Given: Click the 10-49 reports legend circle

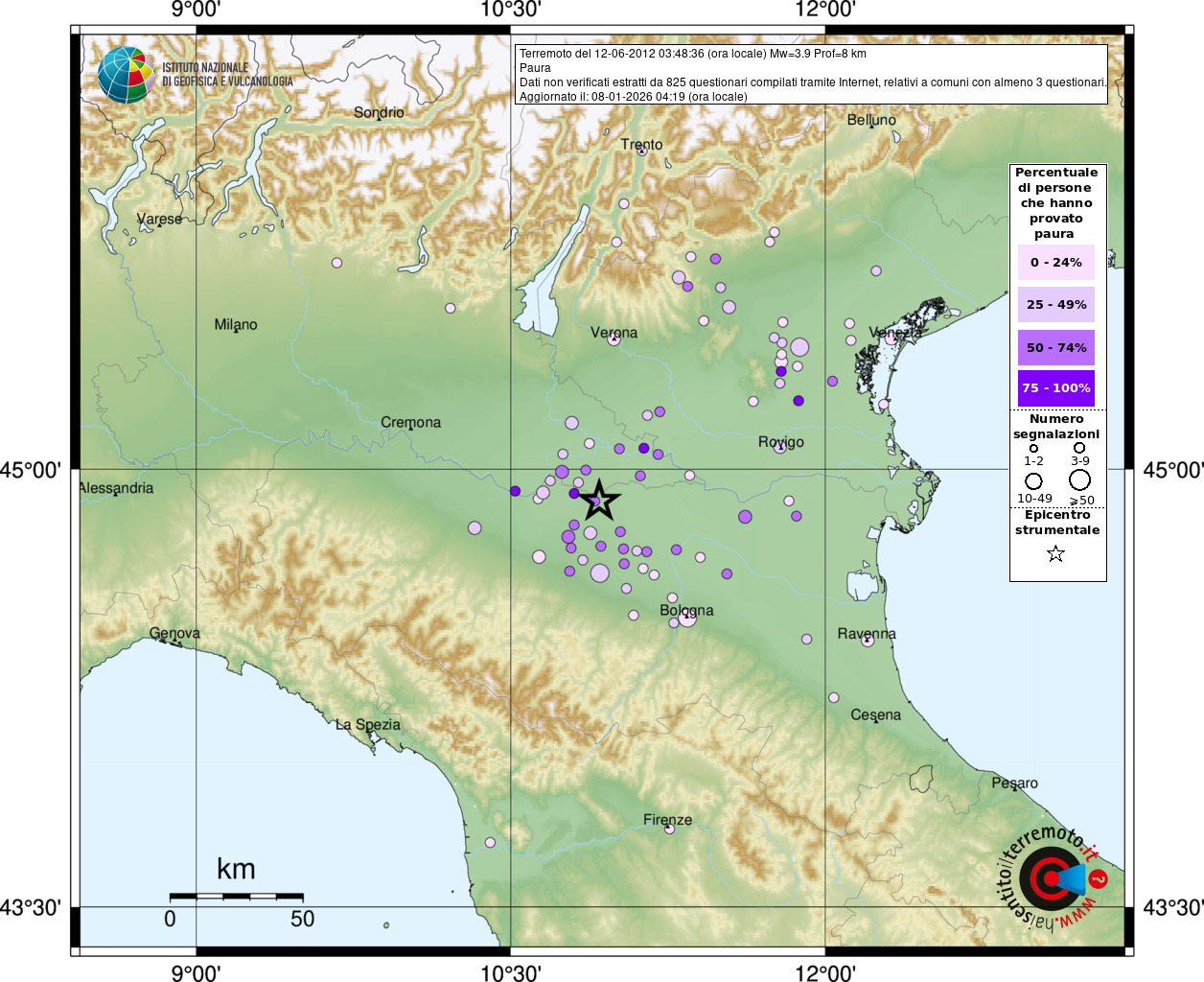Looking at the screenshot, I should tap(1033, 481).
